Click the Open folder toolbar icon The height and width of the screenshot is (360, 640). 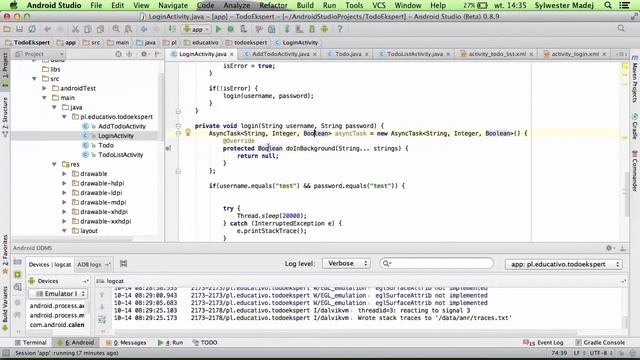coord(7,29)
